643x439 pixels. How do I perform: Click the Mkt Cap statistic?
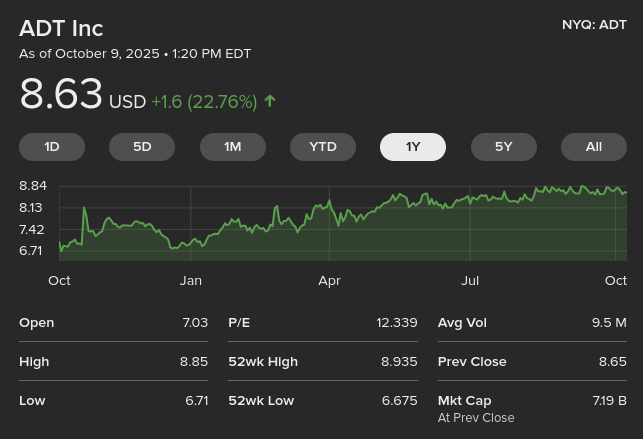click(531, 401)
